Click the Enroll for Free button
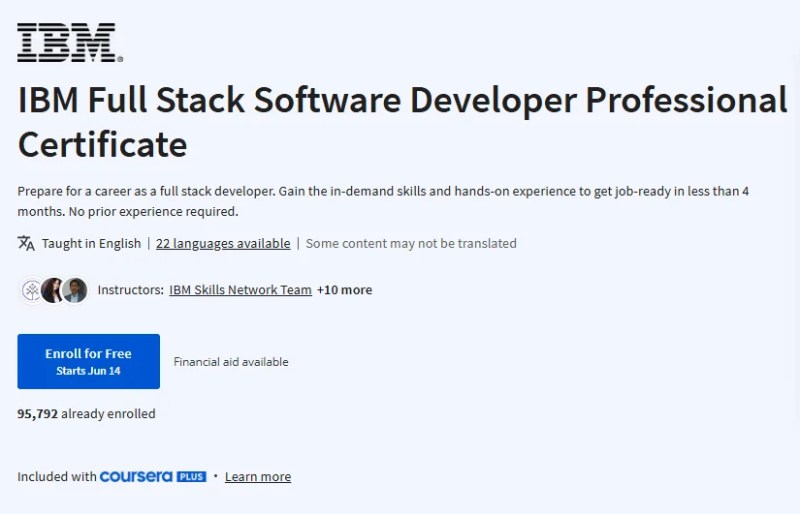Viewport: 800px width, 514px height. click(88, 361)
